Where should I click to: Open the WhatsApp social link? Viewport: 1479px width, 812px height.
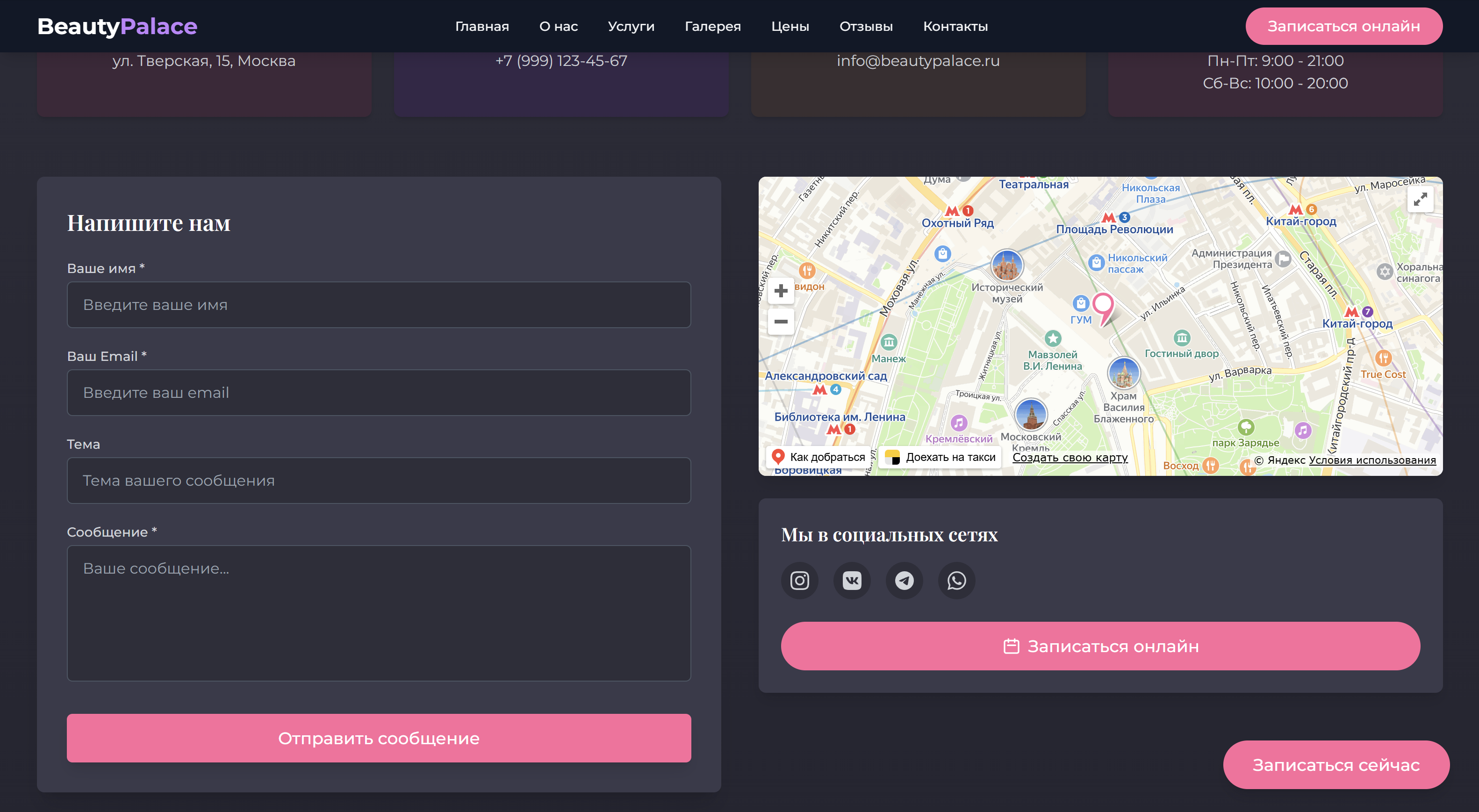tap(956, 581)
